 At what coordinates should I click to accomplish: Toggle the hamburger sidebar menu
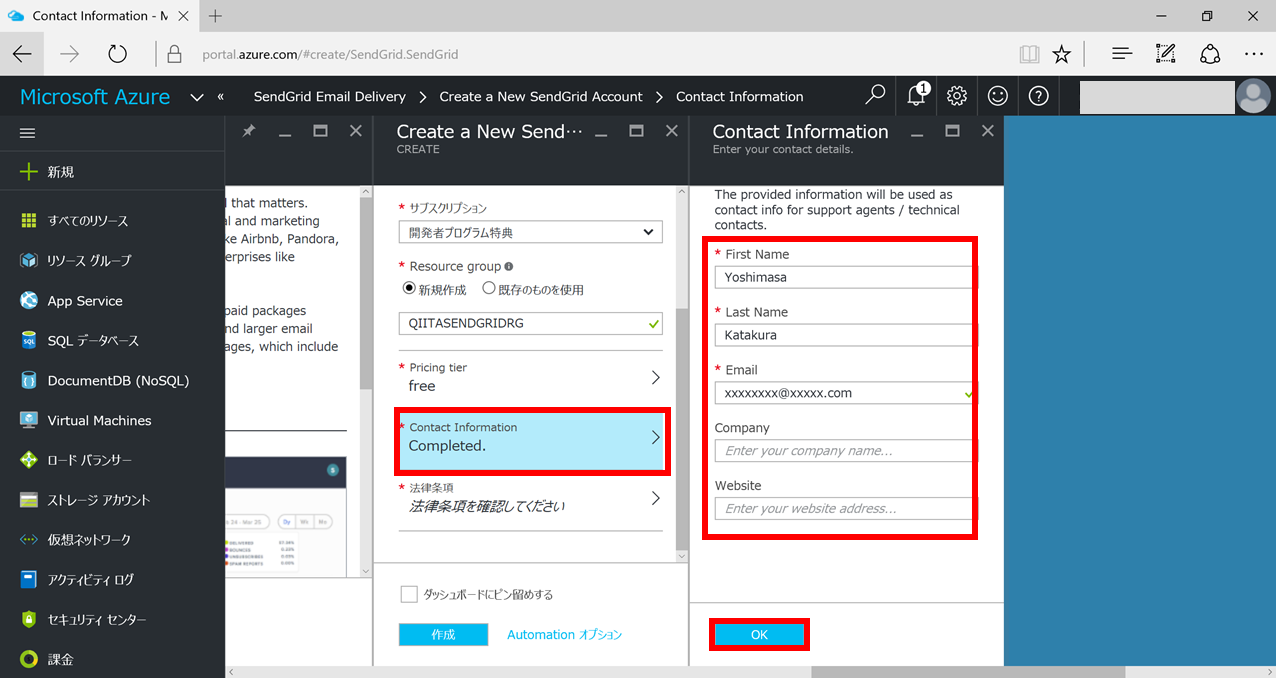28,133
